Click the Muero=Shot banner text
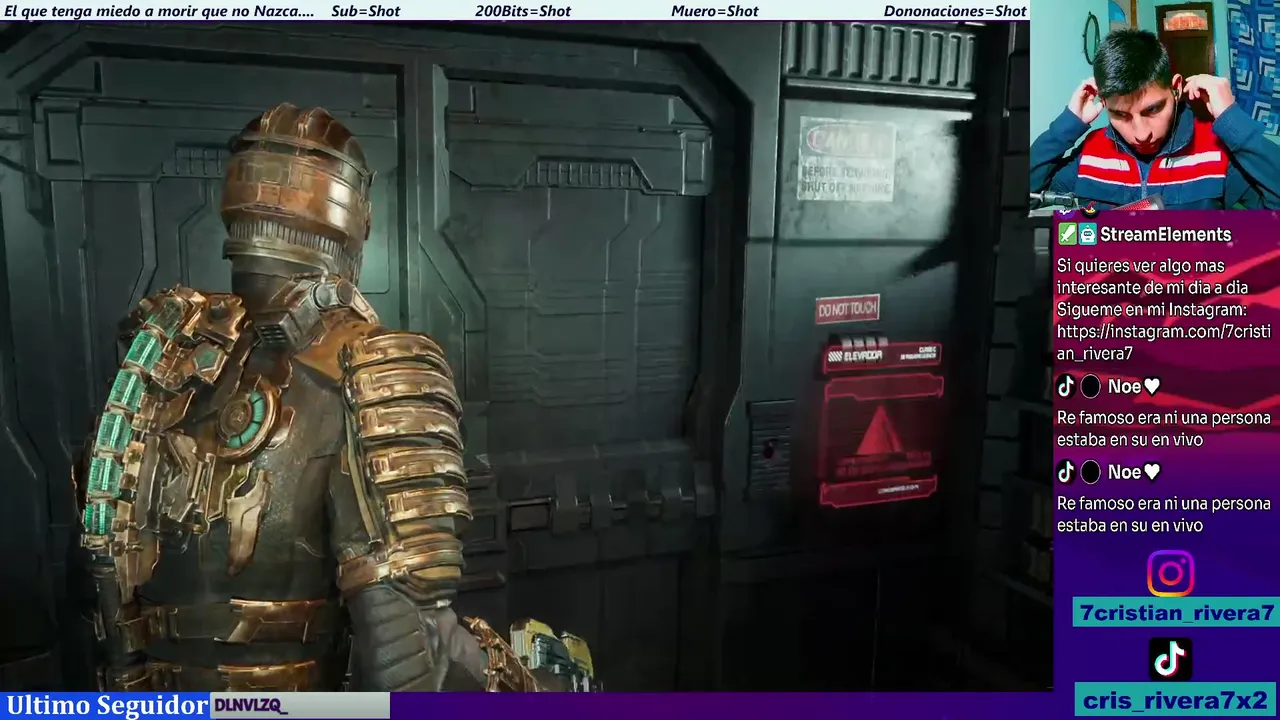Image resolution: width=1280 pixels, height=720 pixels. (715, 11)
